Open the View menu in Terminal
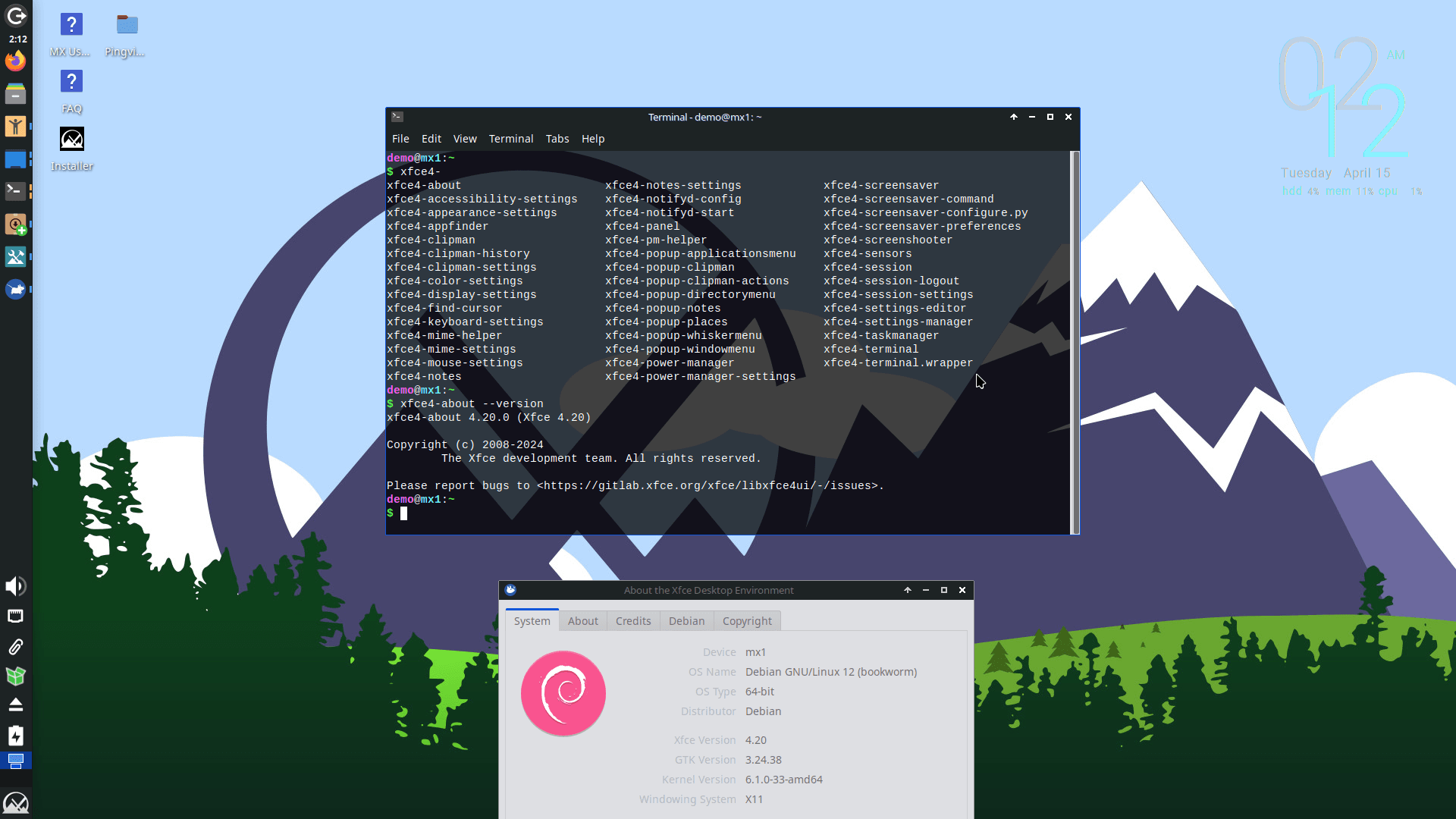The height and width of the screenshot is (819, 1456). click(465, 139)
